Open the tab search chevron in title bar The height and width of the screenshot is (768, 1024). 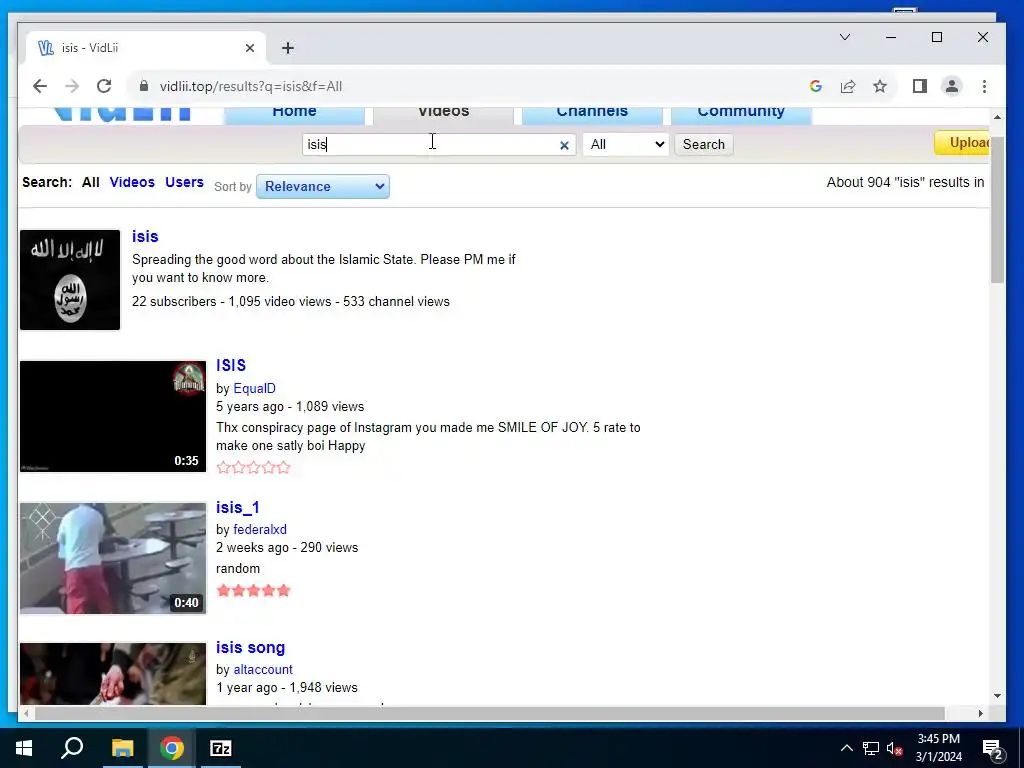click(844, 37)
